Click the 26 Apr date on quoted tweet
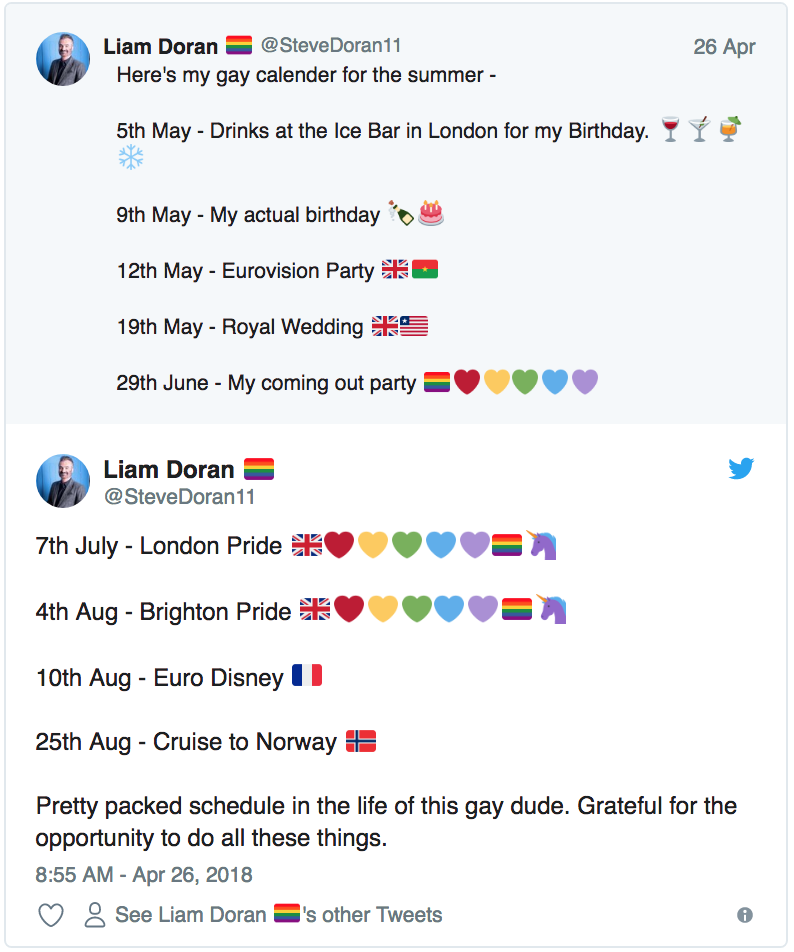 point(724,47)
